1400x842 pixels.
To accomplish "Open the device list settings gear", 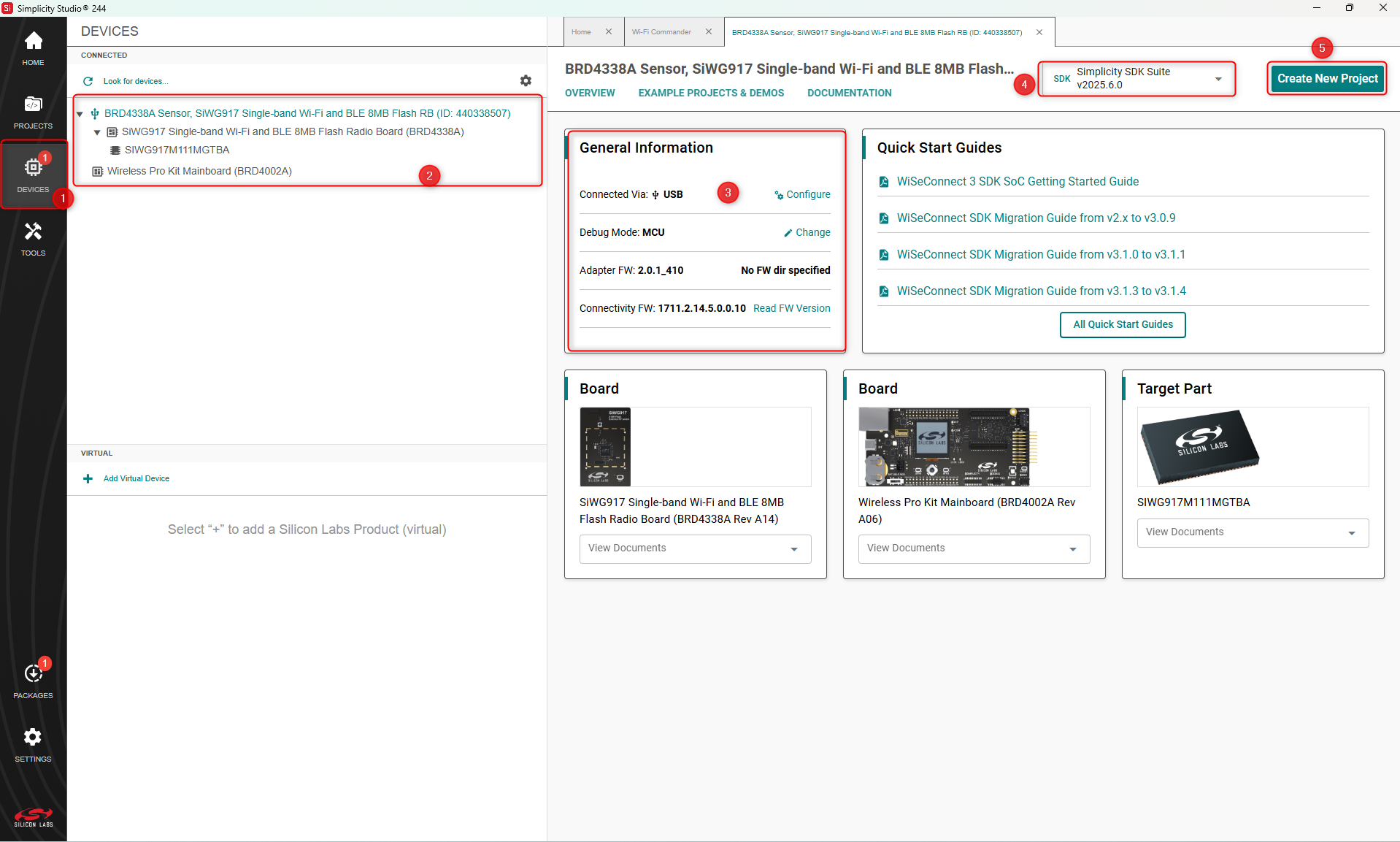I will (x=526, y=80).
